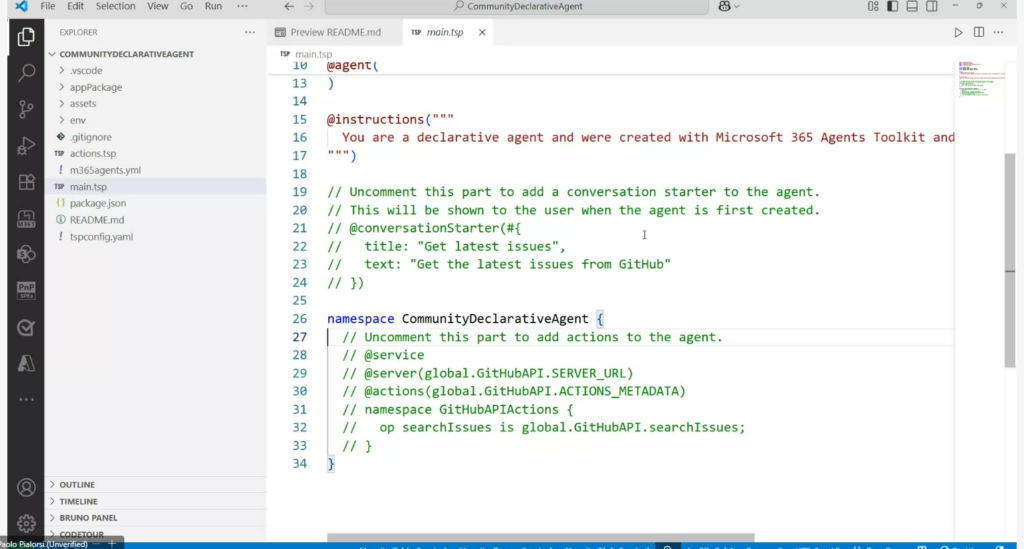Click the VS Code logo icon

click(22, 7)
